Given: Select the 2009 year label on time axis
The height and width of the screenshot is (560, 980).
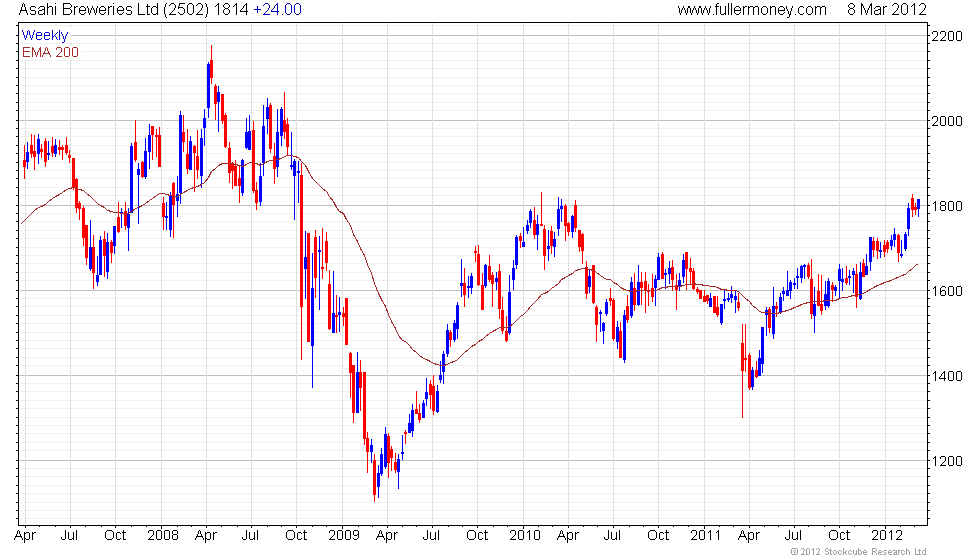Looking at the screenshot, I should tap(344, 536).
